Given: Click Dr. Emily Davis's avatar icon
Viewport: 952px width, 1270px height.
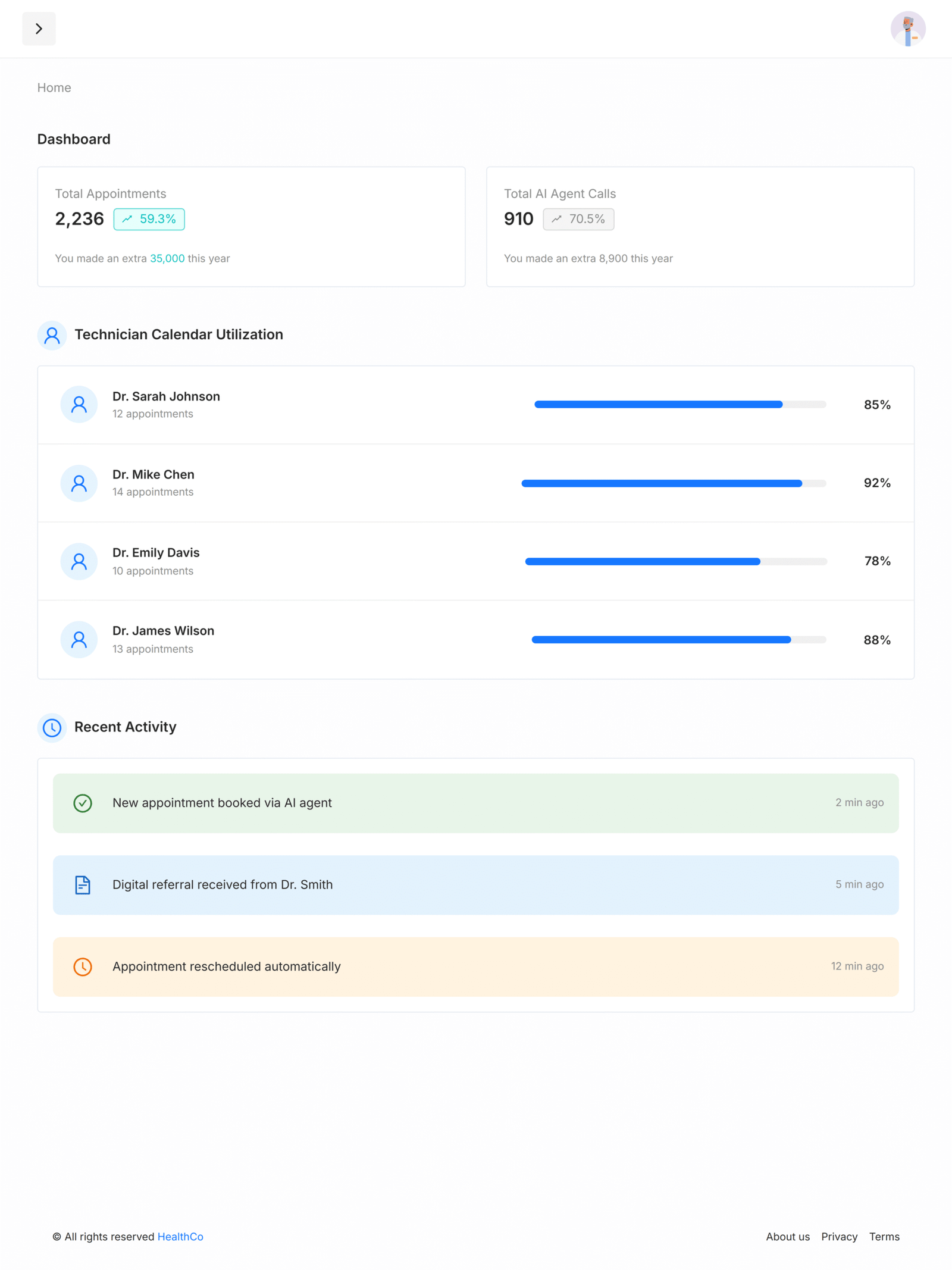Looking at the screenshot, I should [79, 561].
